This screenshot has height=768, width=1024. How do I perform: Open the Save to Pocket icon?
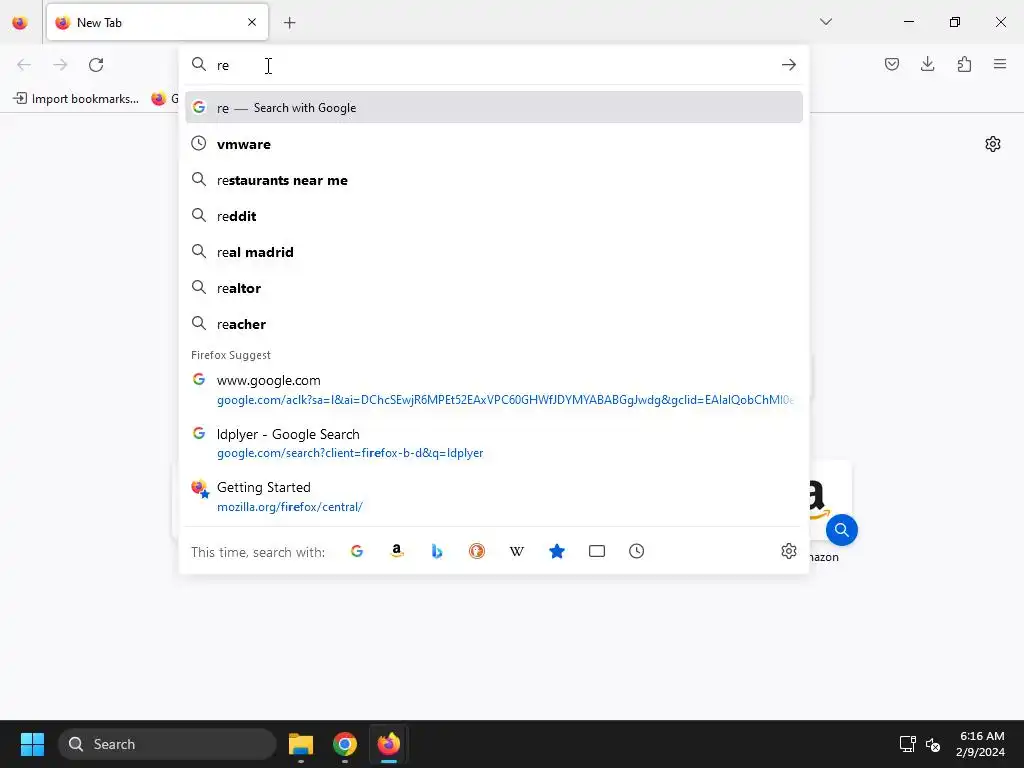[891, 64]
